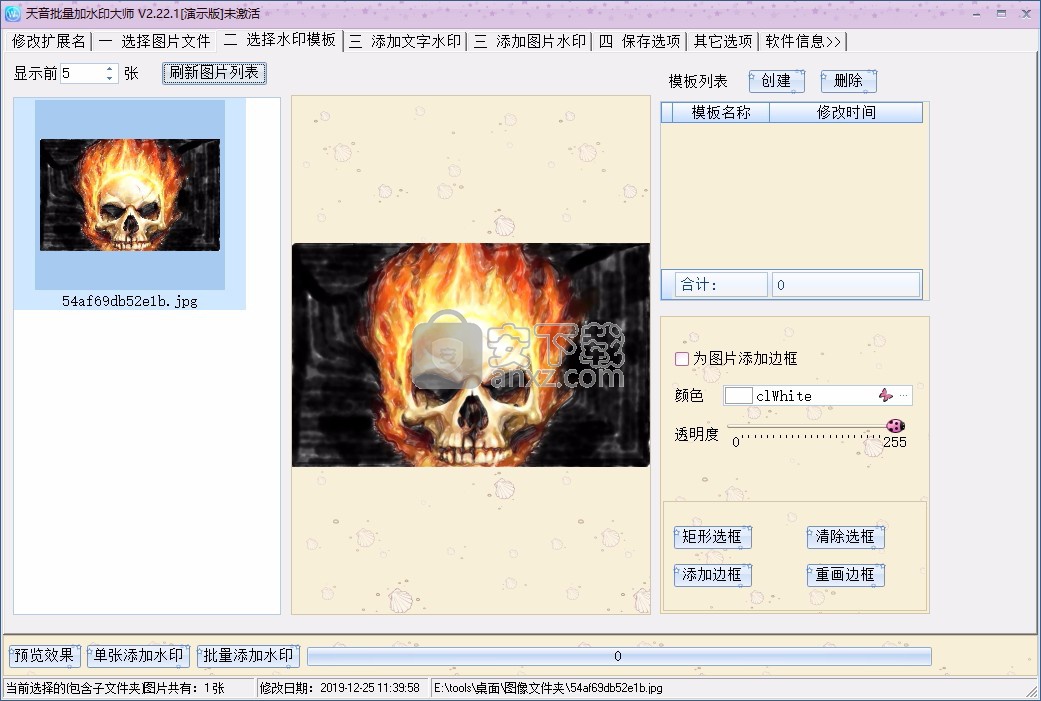This screenshot has height=701, width=1041.
Task: Increase the 显示前 count with up arrow
Action: tap(110, 69)
